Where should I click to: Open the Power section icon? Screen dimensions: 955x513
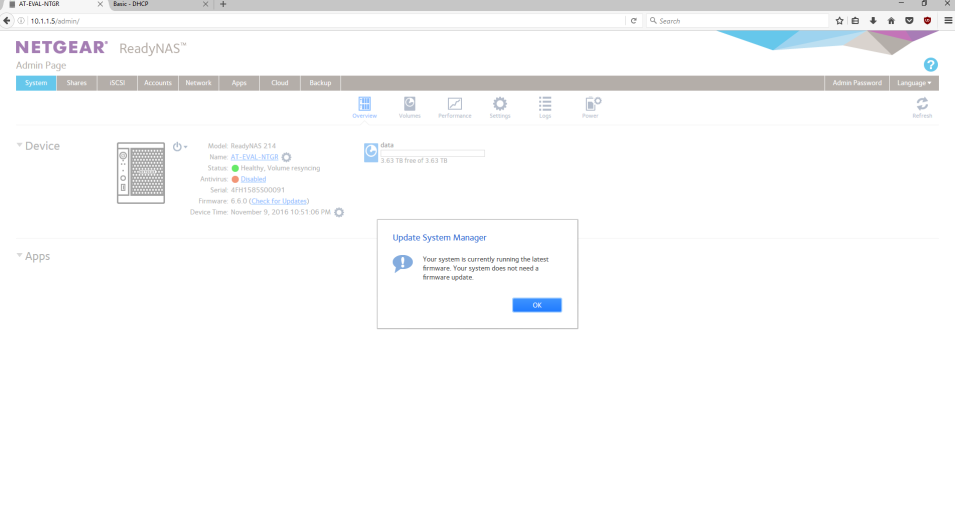pyautogui.click(x=592, y=104)
